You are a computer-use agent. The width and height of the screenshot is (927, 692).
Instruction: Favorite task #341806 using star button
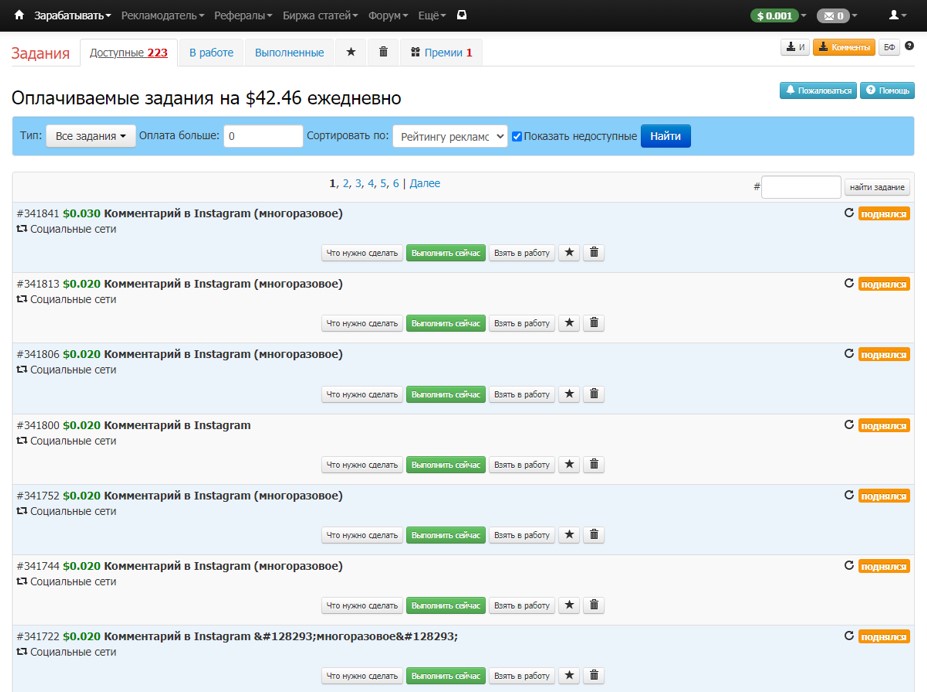569,394
